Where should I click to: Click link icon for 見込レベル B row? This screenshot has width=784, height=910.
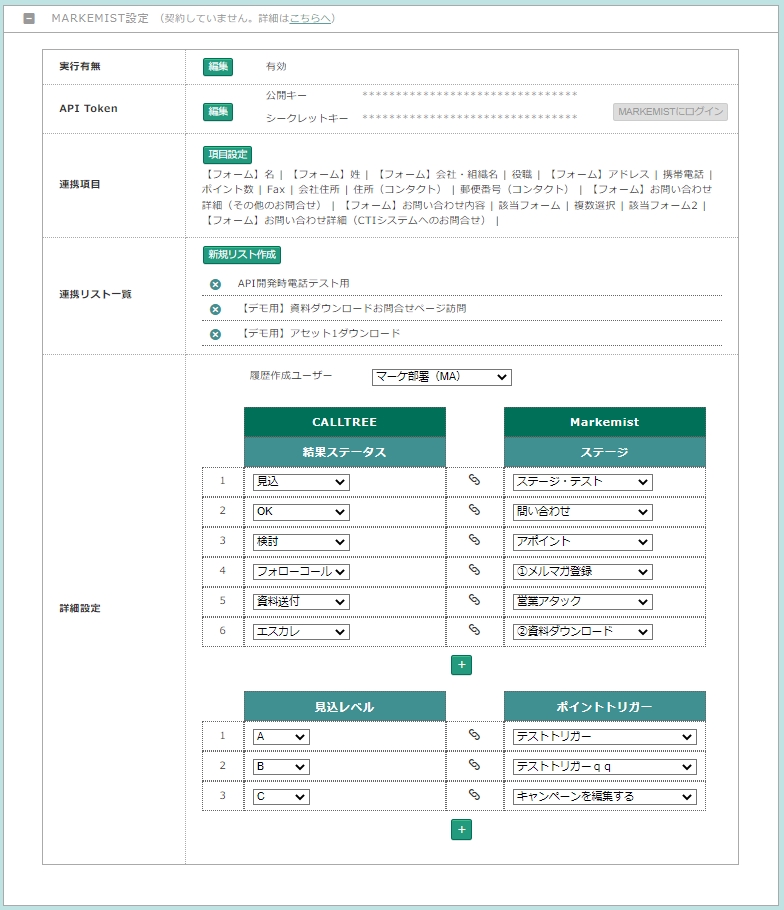474,765
